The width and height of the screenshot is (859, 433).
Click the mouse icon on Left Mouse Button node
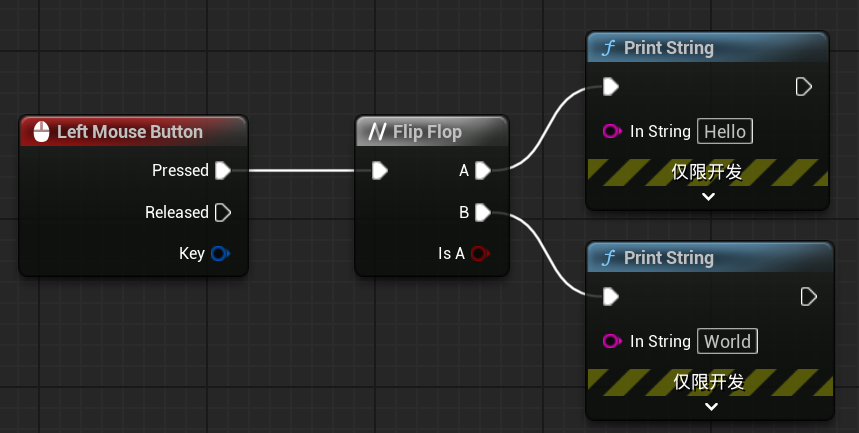41,132
